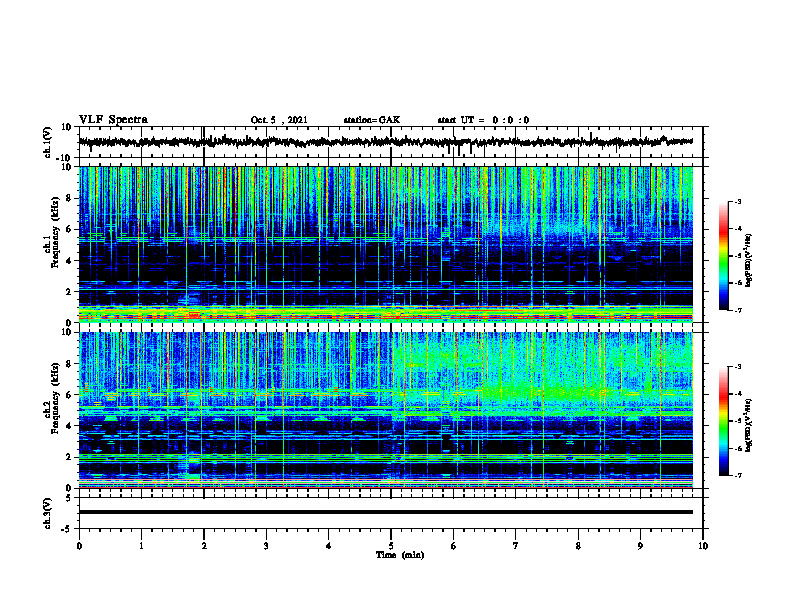The image size is (792, 612).
Task: Click the "-3" label on ch.2 color bar
Action: [738, 367]
